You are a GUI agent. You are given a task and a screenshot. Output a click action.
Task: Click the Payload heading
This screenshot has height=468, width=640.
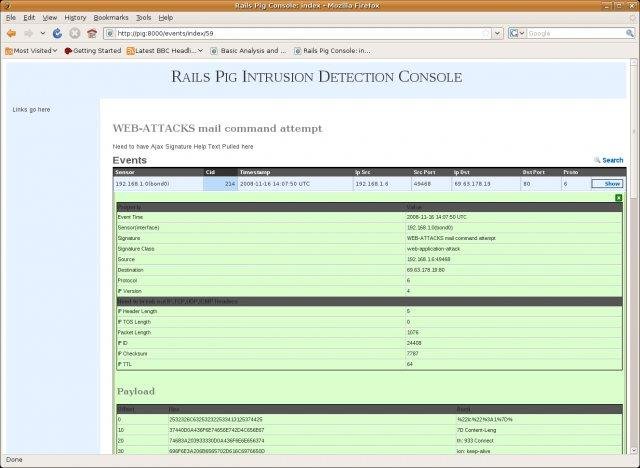point(136,391)
